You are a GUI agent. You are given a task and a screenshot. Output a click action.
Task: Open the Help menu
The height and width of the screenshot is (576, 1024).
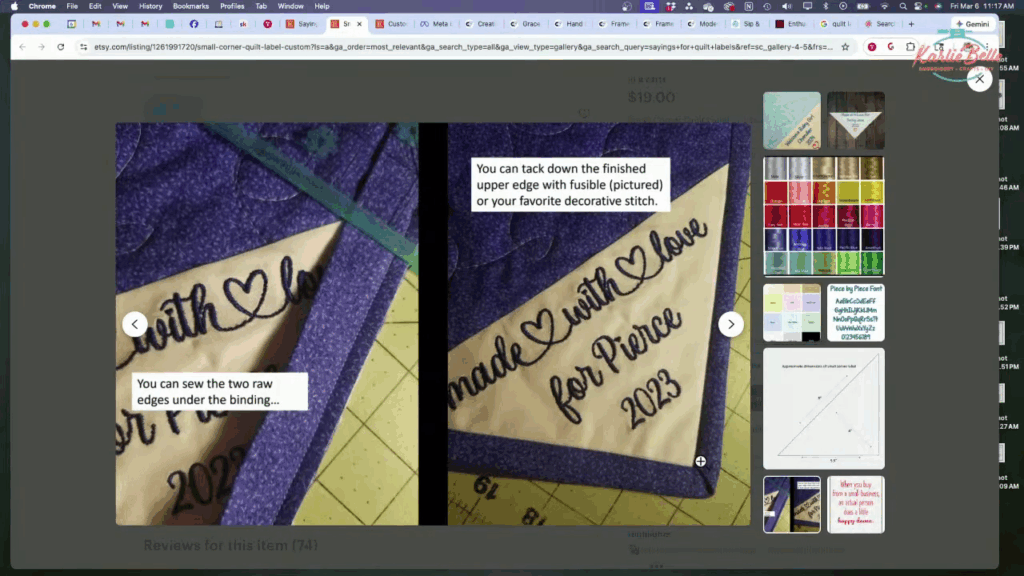(322, 6)
